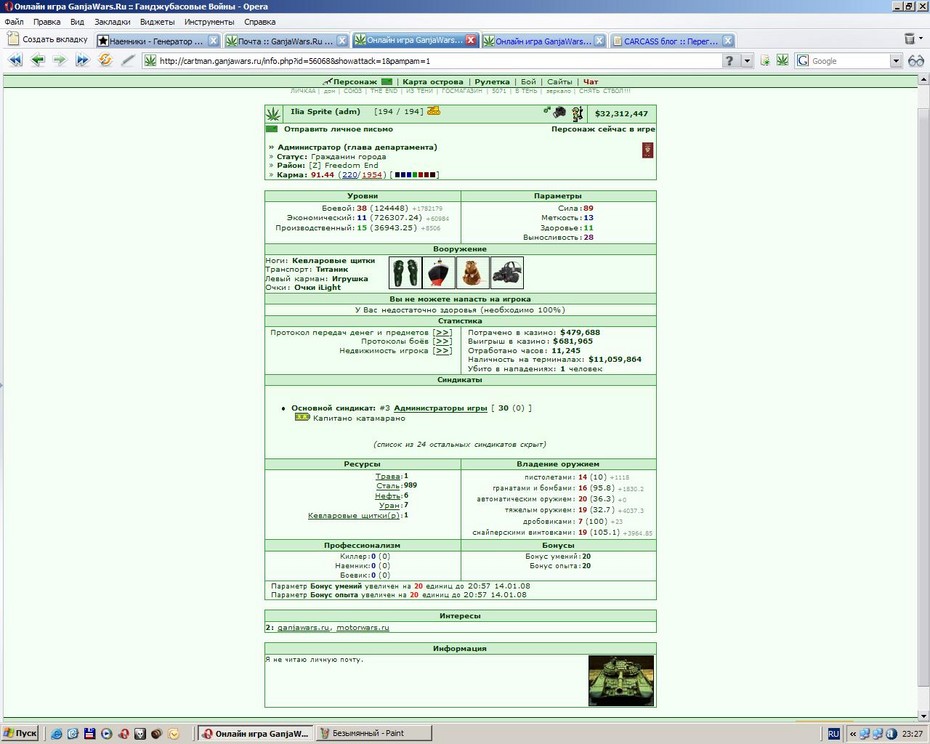930x744 pixels.
Task: Click the soldier figure icon in profile header
Action: click(577, 113)
